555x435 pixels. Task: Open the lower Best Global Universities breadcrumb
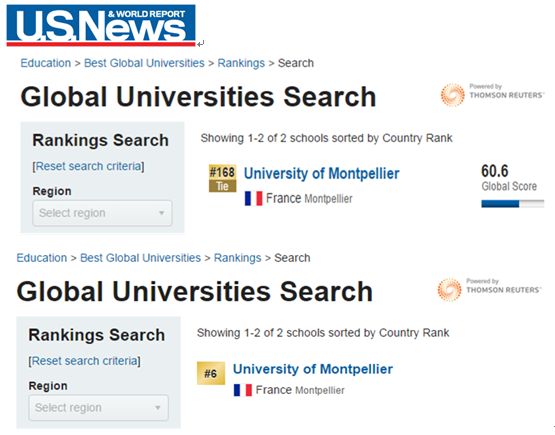pyautogui.click(x=141, y=258)
